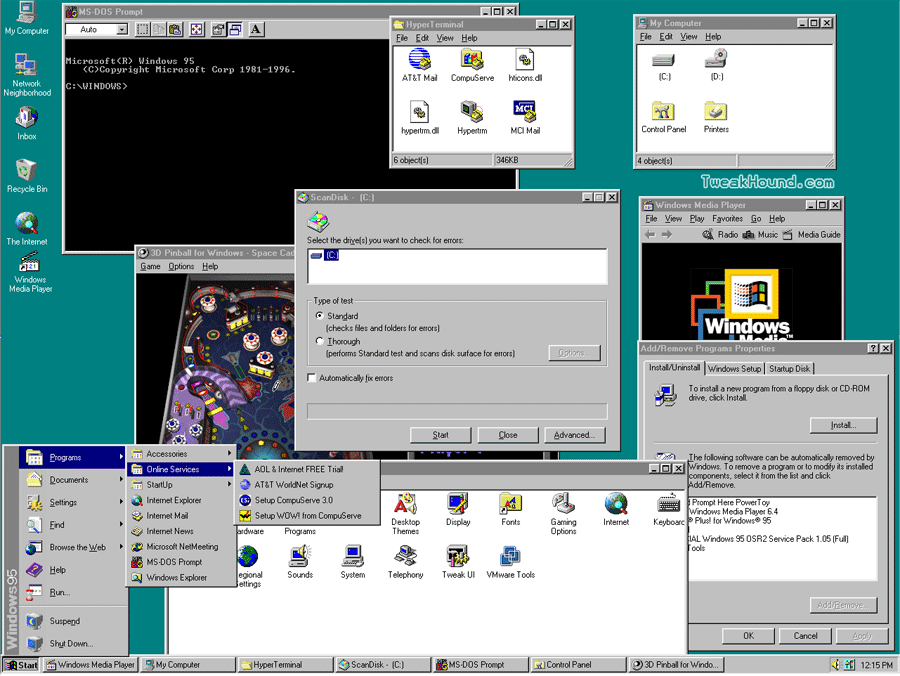Open the CompuServe icon in HyperTerminal

pos(472,61)
